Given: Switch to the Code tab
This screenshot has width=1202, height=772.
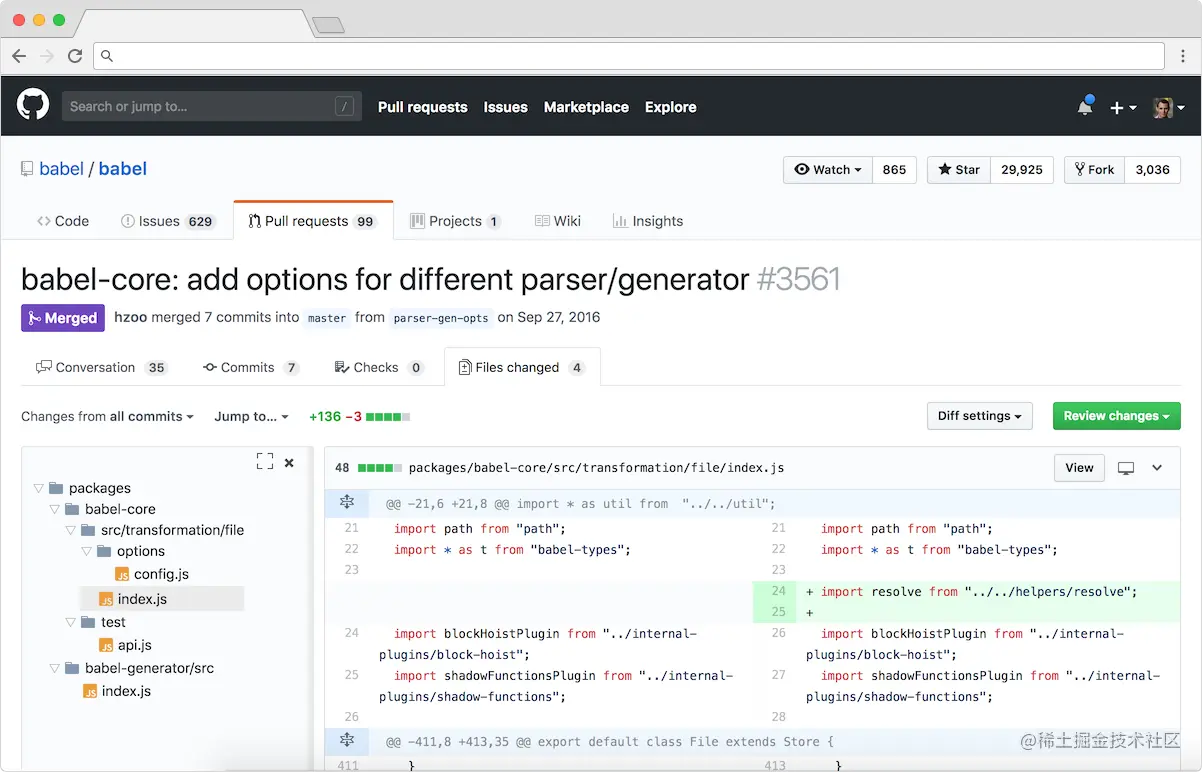Looking at the screenshot, I should tap(63, 221).
